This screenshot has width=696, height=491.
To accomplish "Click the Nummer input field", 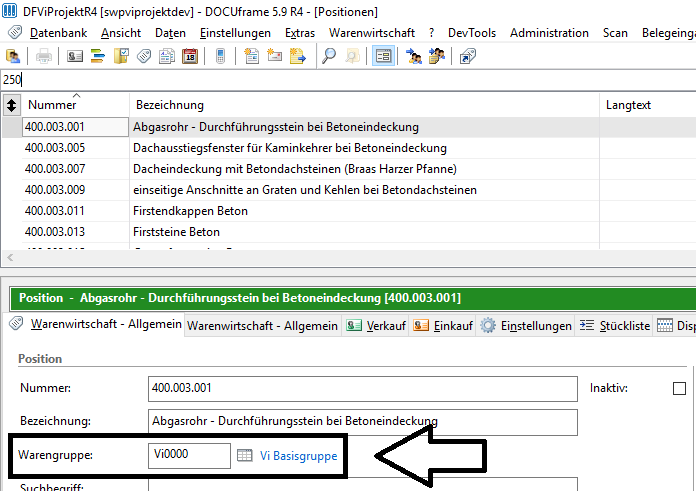I will 363,388.
